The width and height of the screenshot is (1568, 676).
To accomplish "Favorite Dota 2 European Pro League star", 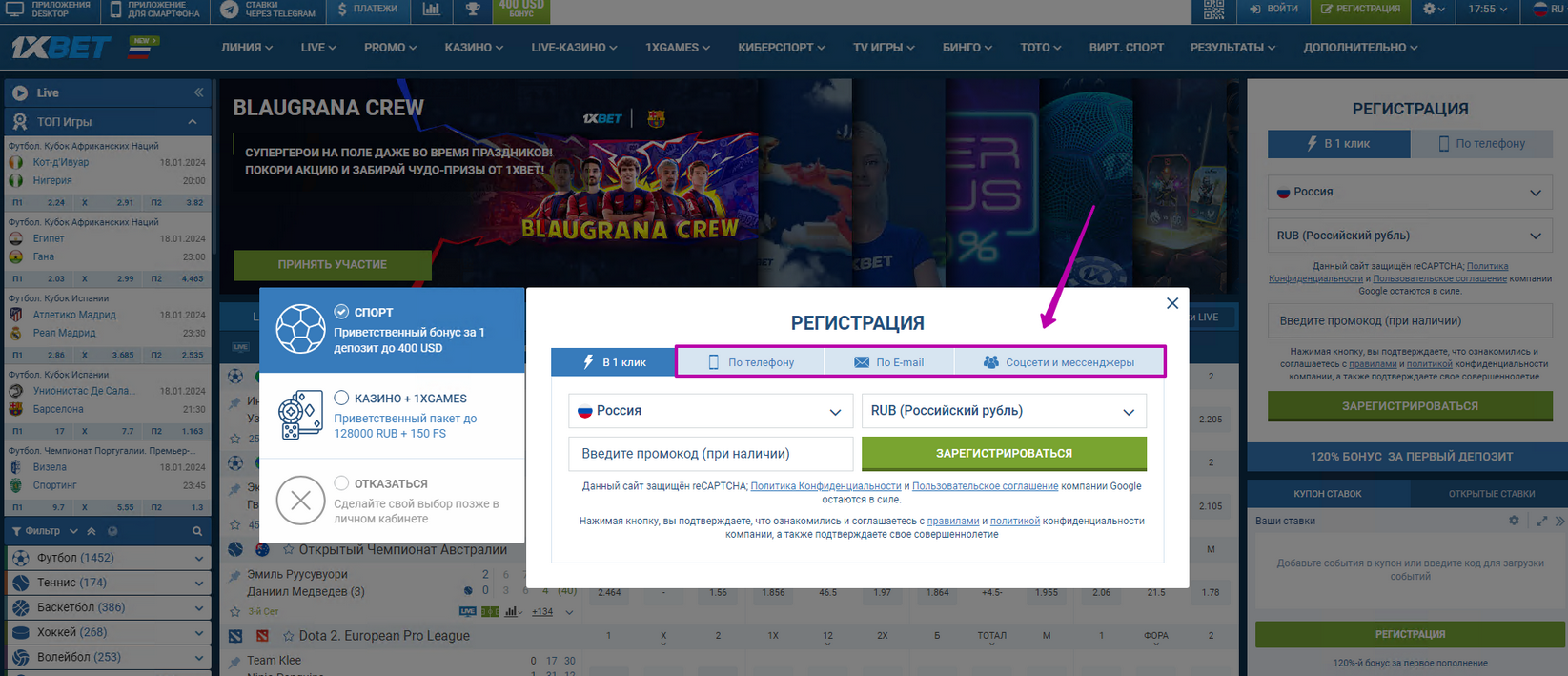I will click(x=288, y=636).
